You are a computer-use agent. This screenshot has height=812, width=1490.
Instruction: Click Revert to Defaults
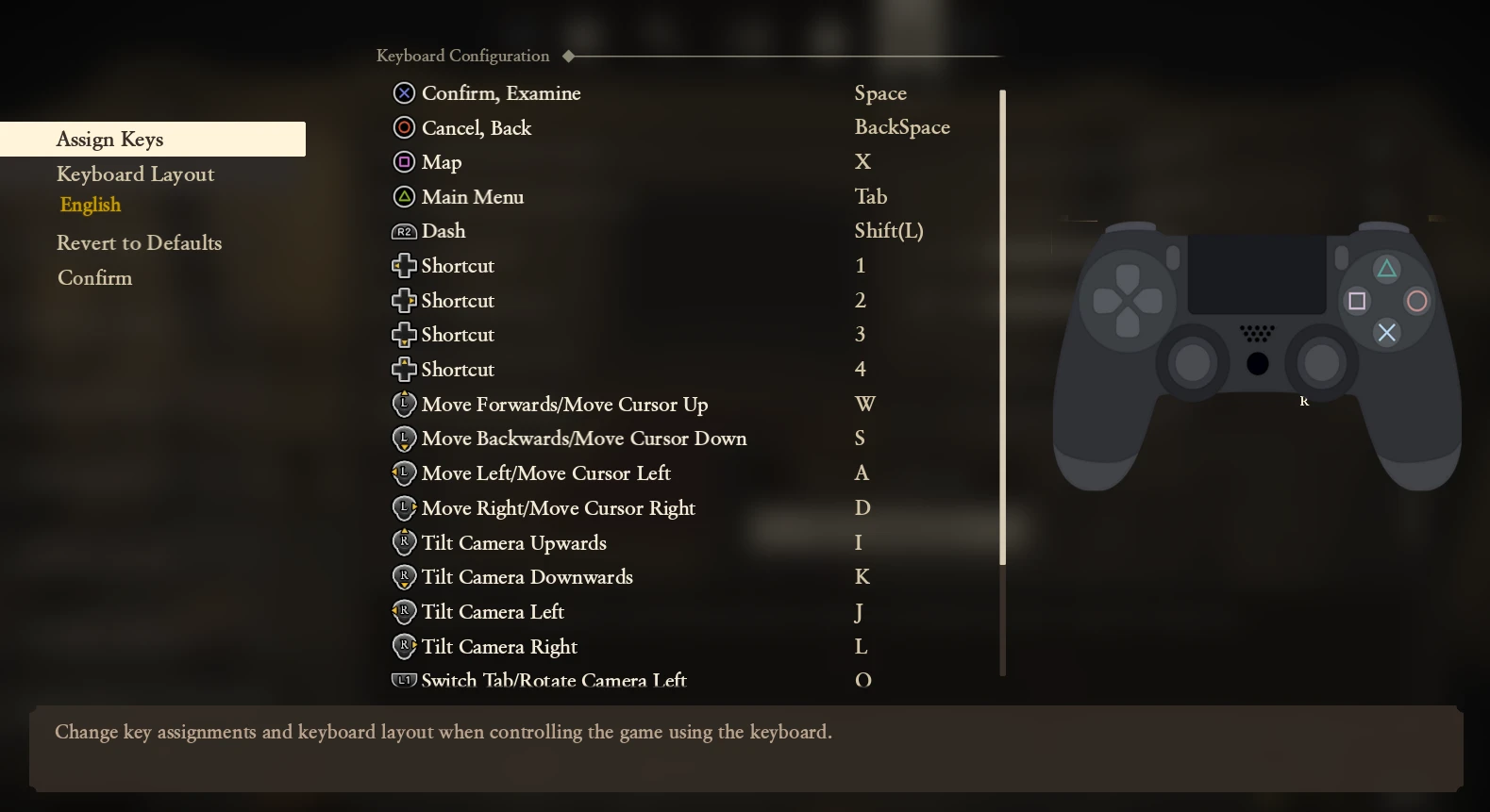[139, 243]
